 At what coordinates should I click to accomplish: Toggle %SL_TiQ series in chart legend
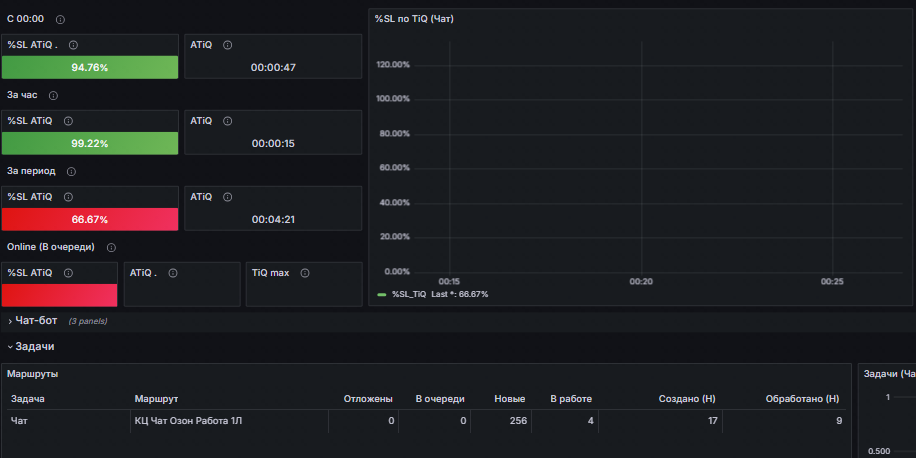408,294
